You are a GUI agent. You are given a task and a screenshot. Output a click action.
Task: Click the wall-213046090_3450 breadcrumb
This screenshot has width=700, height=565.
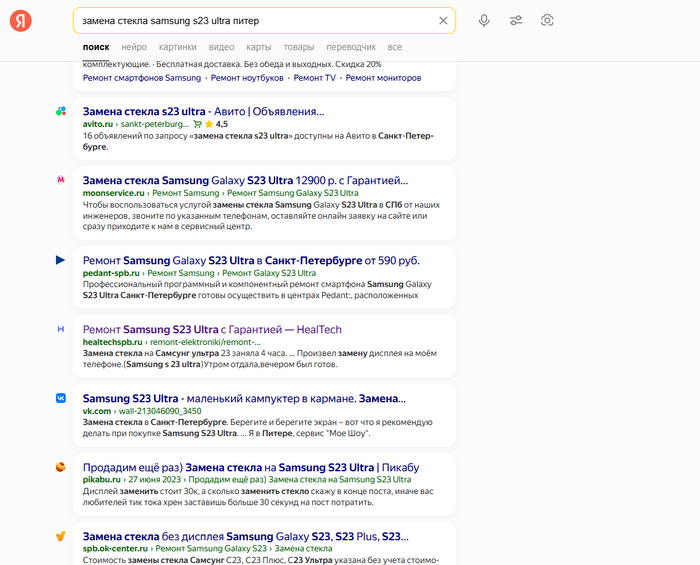[x=160, y=411]
